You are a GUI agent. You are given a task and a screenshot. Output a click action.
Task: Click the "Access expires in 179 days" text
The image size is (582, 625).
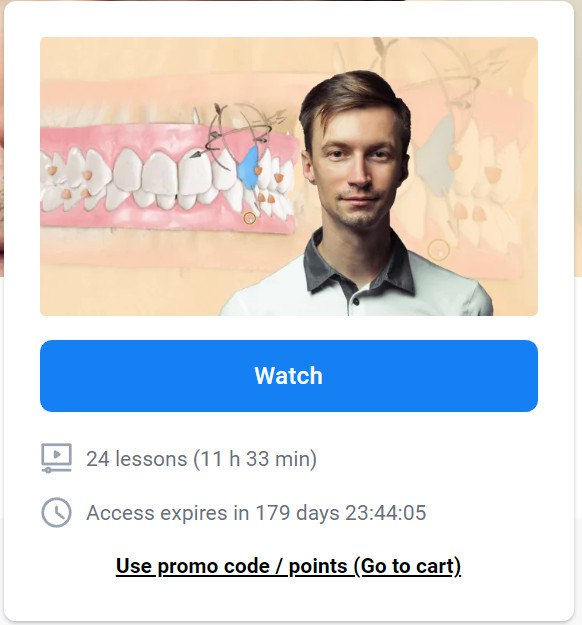coord(213,513)
